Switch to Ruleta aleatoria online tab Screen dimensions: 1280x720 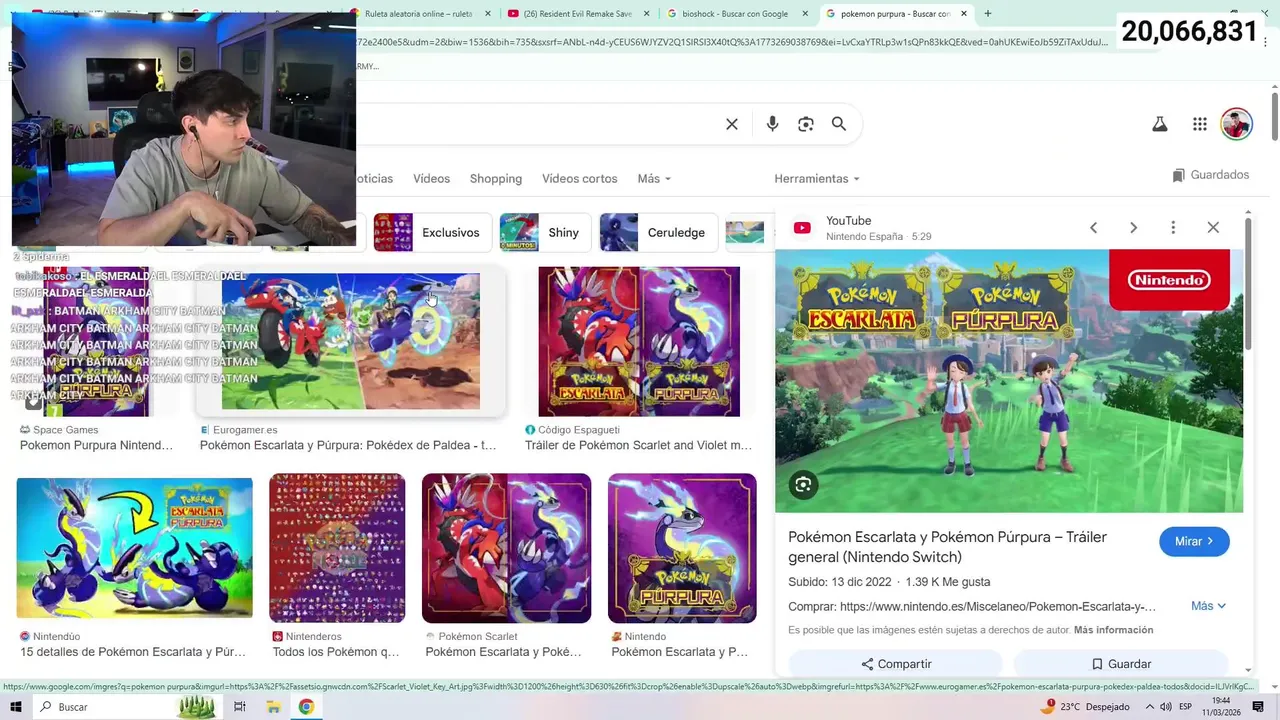pyautogui.click(x=418, y=14)
